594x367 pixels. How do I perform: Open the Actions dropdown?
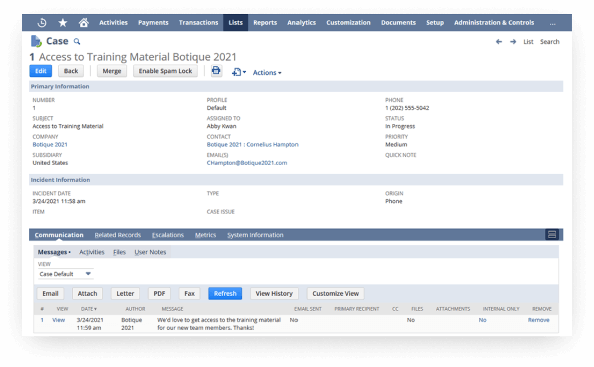point(267,72)
